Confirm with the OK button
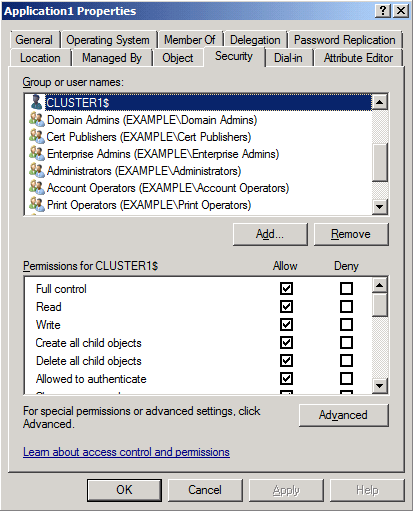This screenshot has width=413, height=511. (x=124, y=490)
